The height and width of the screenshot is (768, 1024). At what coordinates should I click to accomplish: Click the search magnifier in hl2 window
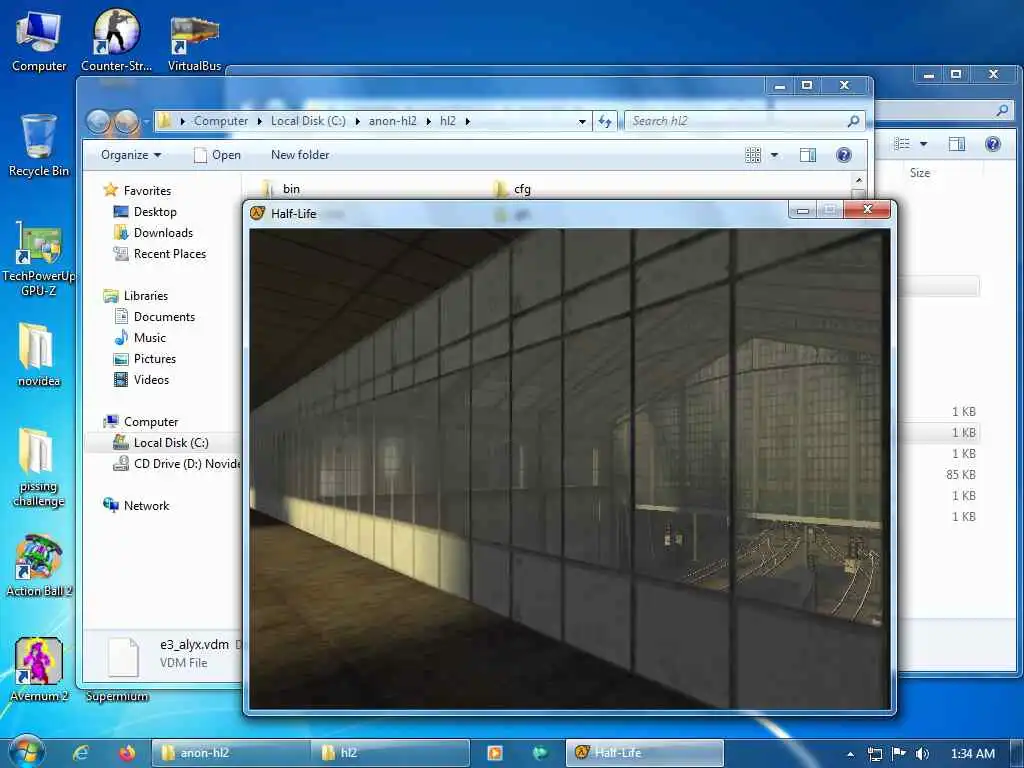(x=853, y=121)
